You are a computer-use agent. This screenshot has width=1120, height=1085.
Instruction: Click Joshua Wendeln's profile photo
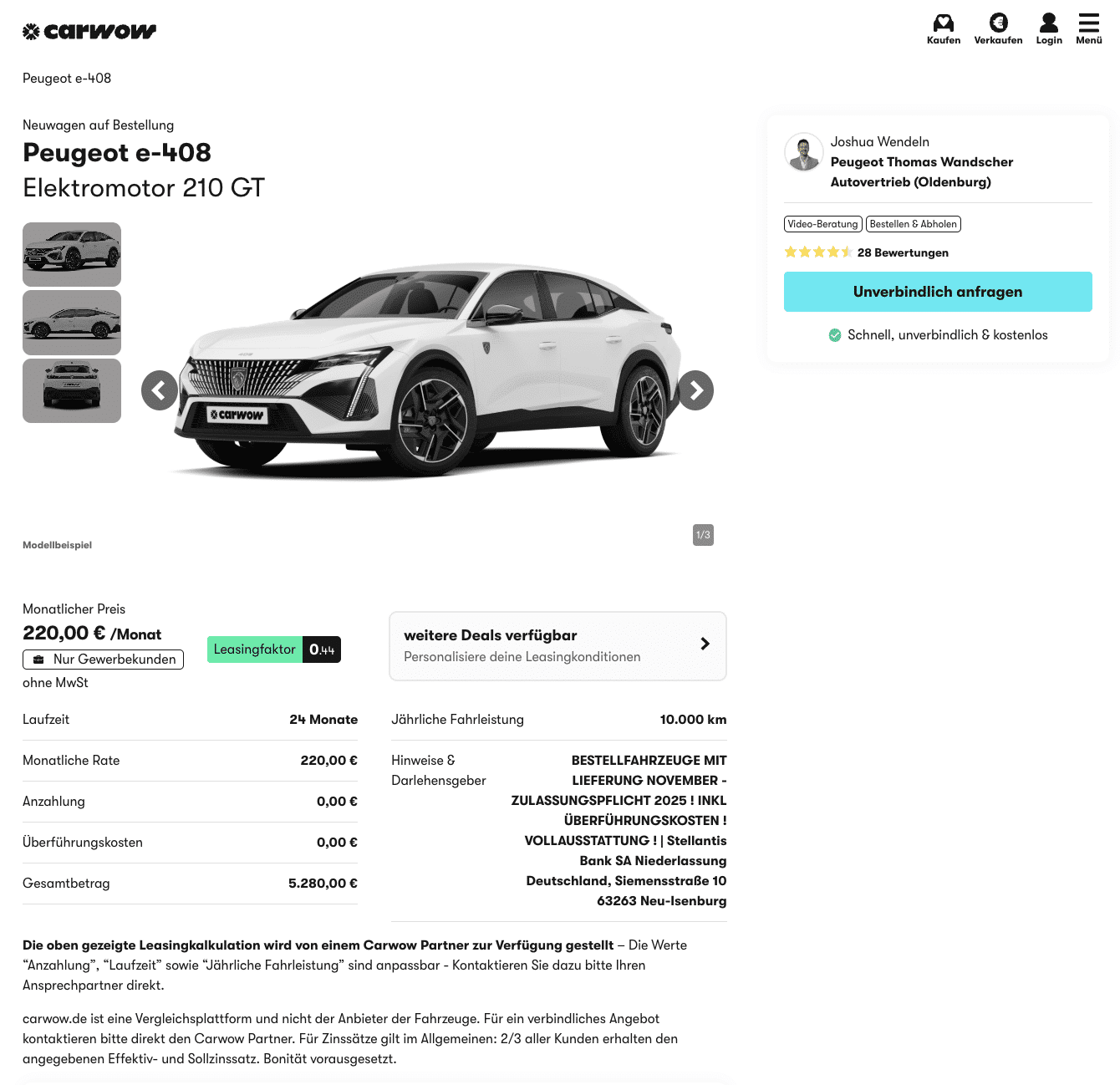[x=804, y=152]
